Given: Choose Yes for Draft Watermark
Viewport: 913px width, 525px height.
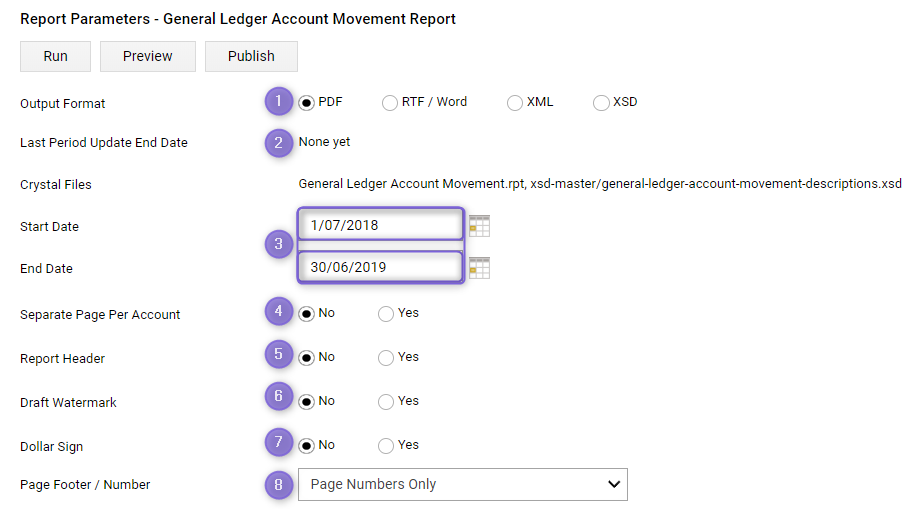Looking at the screenshot, I should pyautogui.click(x=385, y=402).
